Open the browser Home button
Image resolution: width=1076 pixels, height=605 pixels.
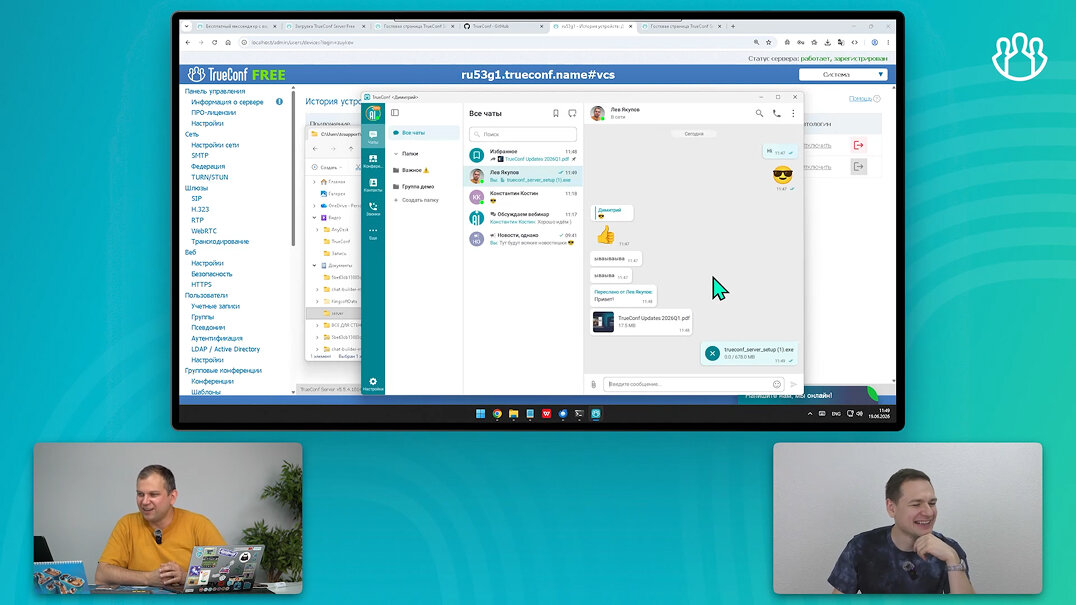click(228, 43)
